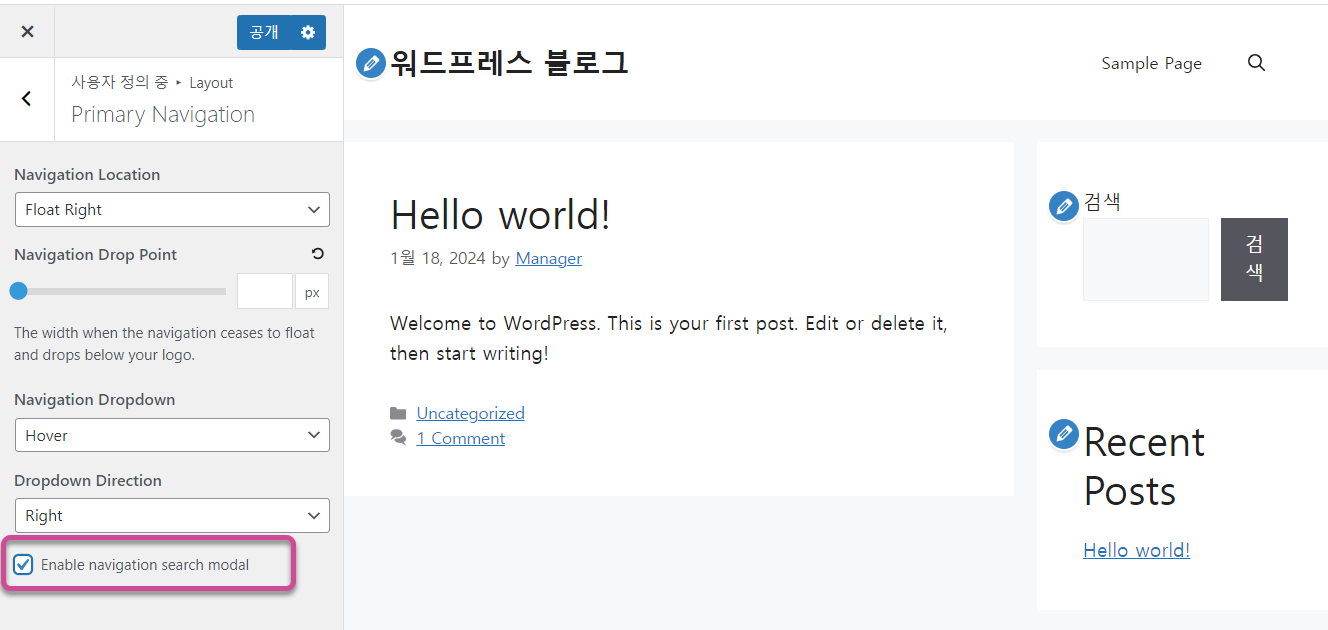Image resolution: width=1328 pixels, height=630 pixels.
Task: Open the Navigation Dropdown select set to Hover
Action: [172, 435]
